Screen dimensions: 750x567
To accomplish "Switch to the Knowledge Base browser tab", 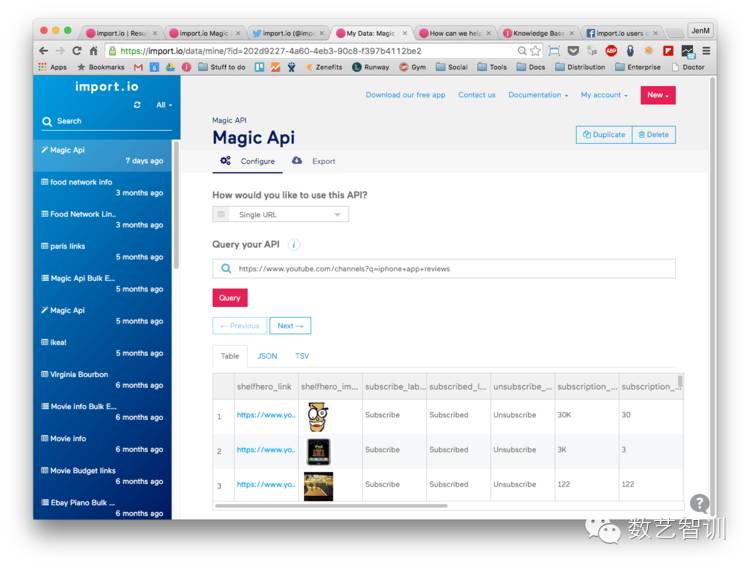I will (x=538, y=33).
